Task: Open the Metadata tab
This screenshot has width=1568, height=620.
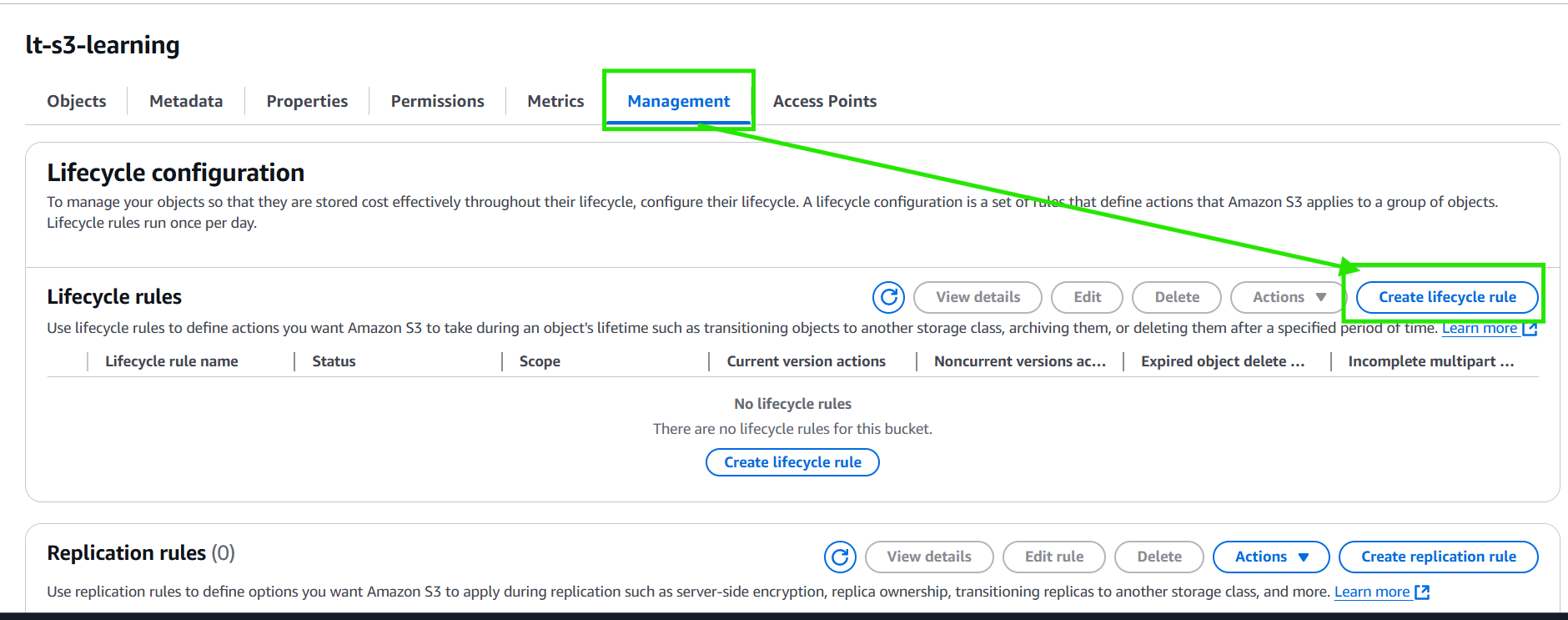Action: click(186, 101)
